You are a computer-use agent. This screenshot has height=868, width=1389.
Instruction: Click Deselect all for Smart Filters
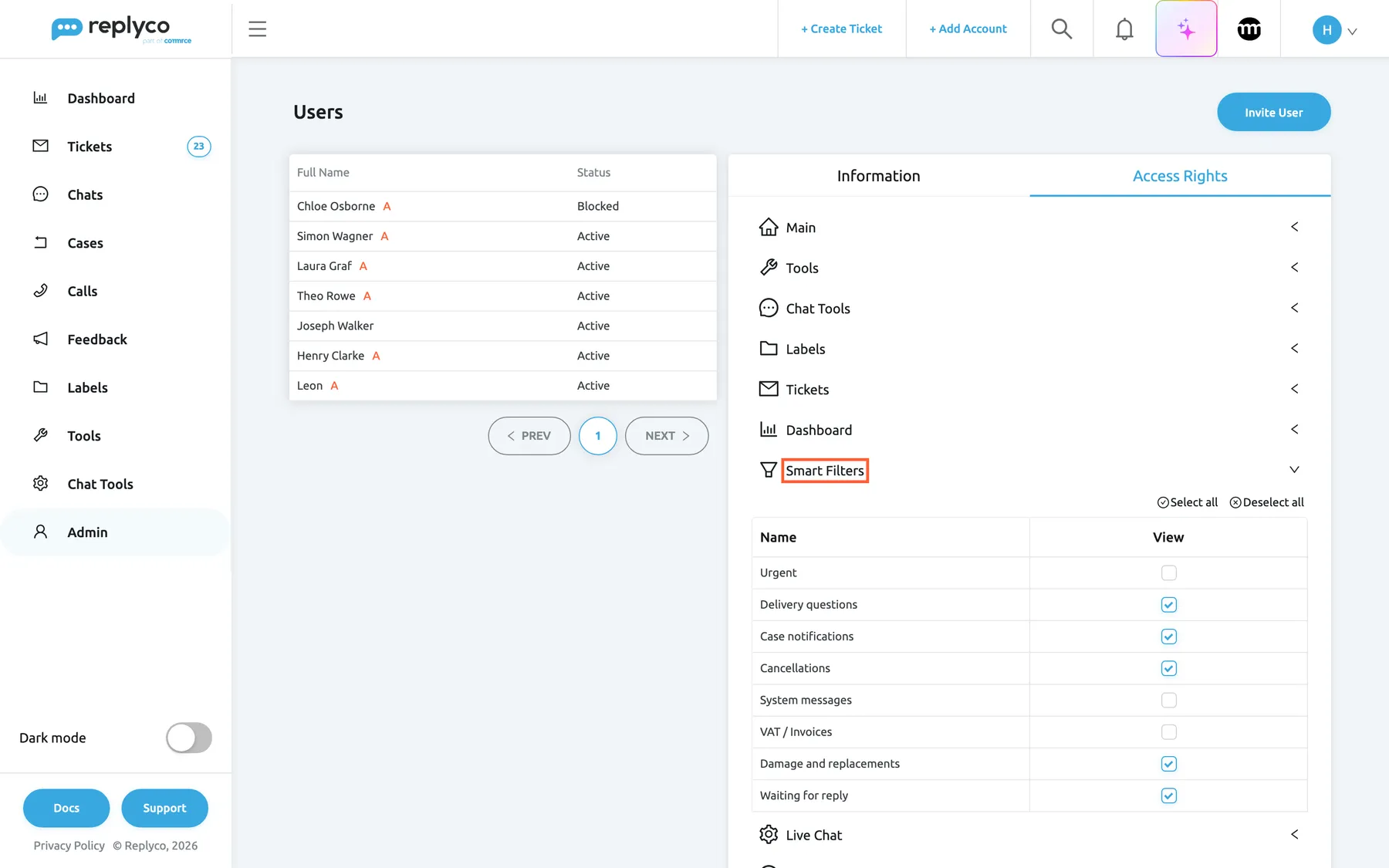pyautogui.click(x=1266, y=502)
